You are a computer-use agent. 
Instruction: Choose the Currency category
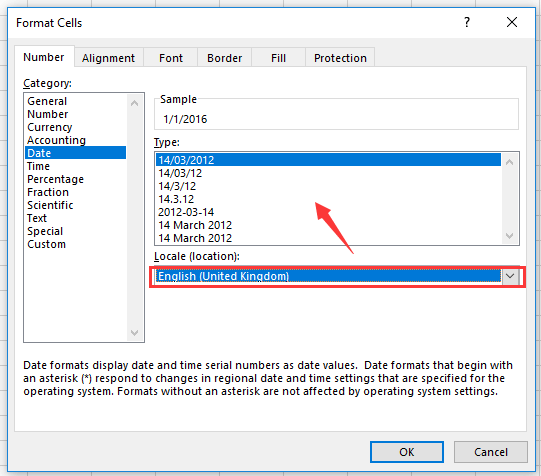(50, 127)
